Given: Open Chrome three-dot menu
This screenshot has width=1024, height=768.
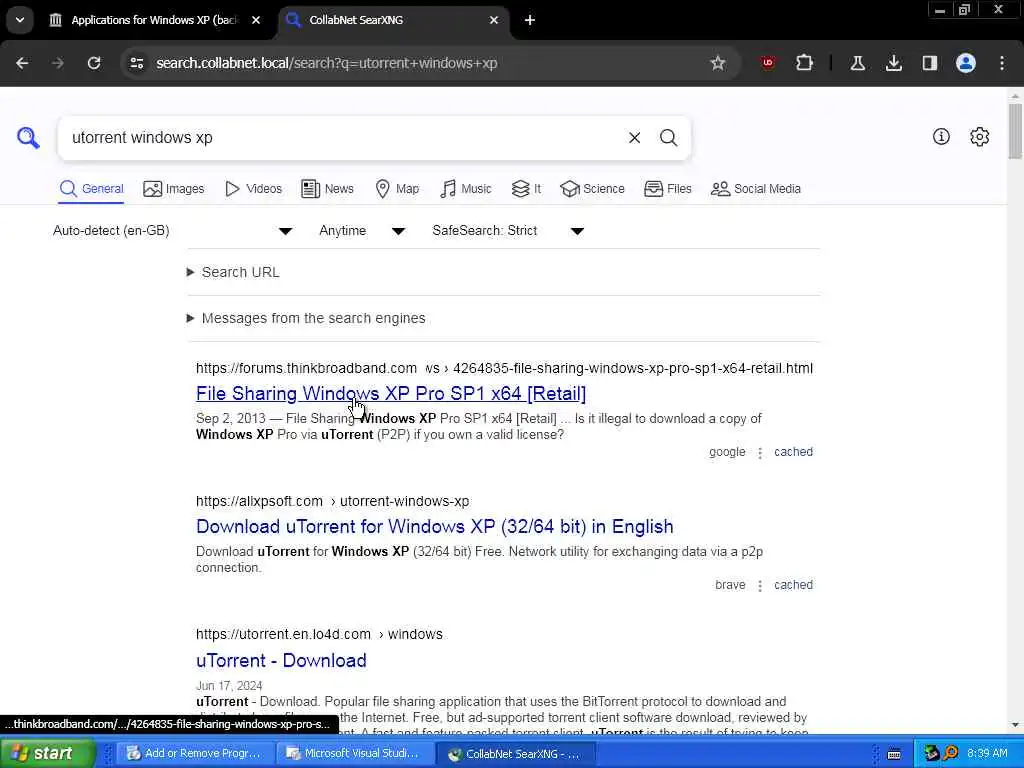Looking at the screenshot, I should (1002, 63).
